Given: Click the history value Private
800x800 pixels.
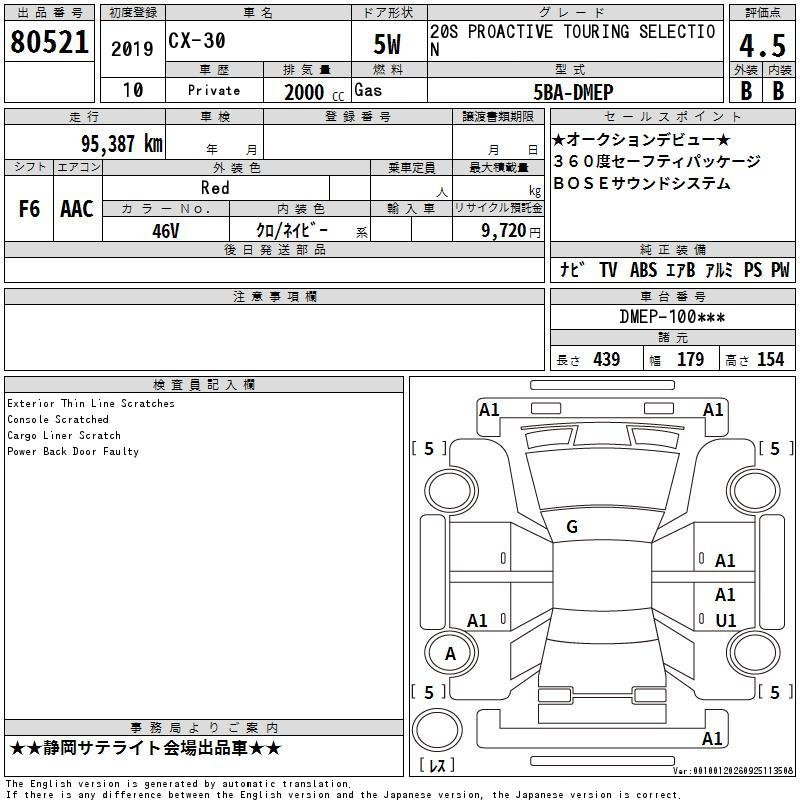Looking at the screenshot, I should click(x=214, y=90).
